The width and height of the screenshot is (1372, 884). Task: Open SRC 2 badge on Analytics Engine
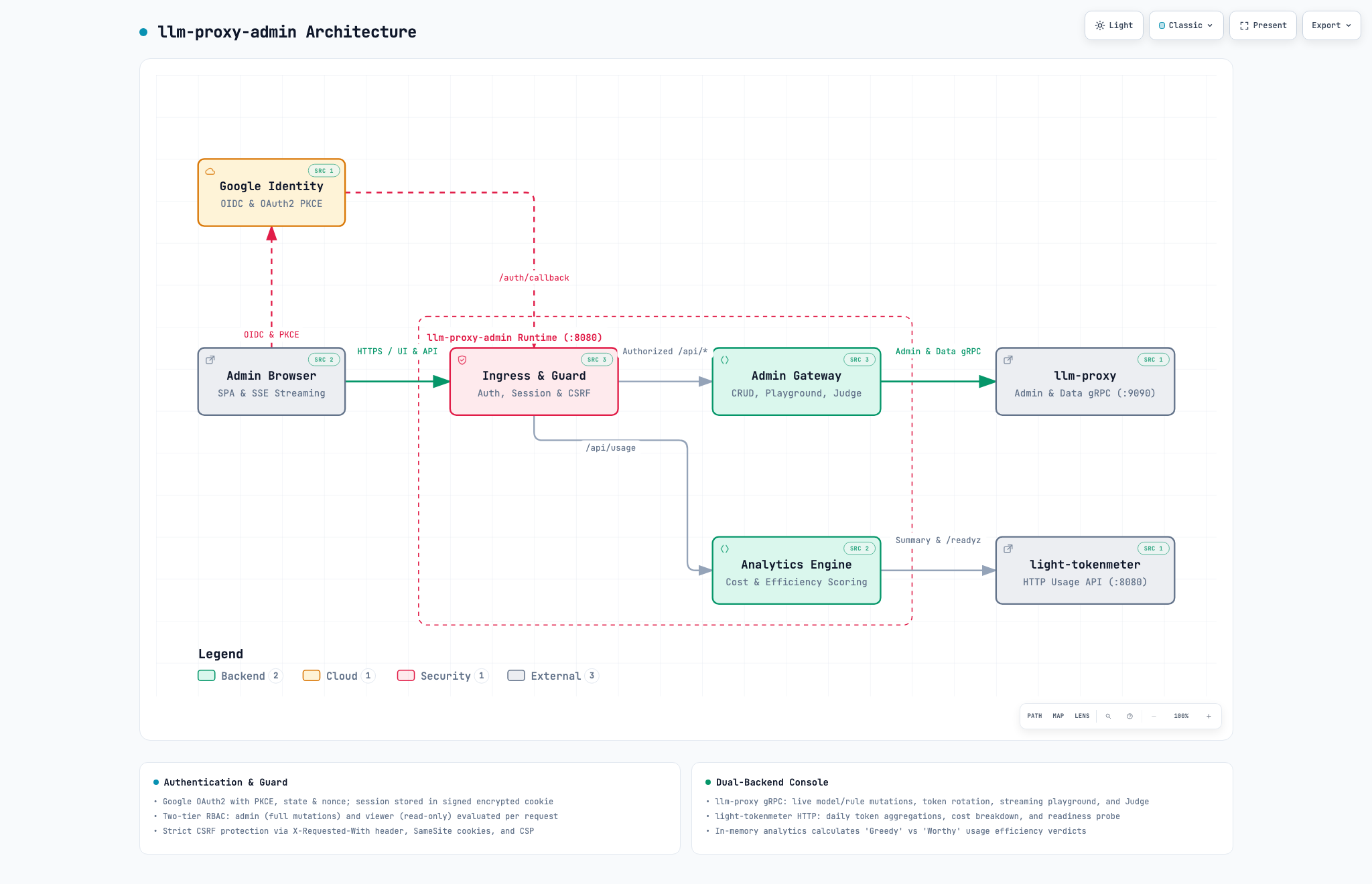[x=860, y=548]
